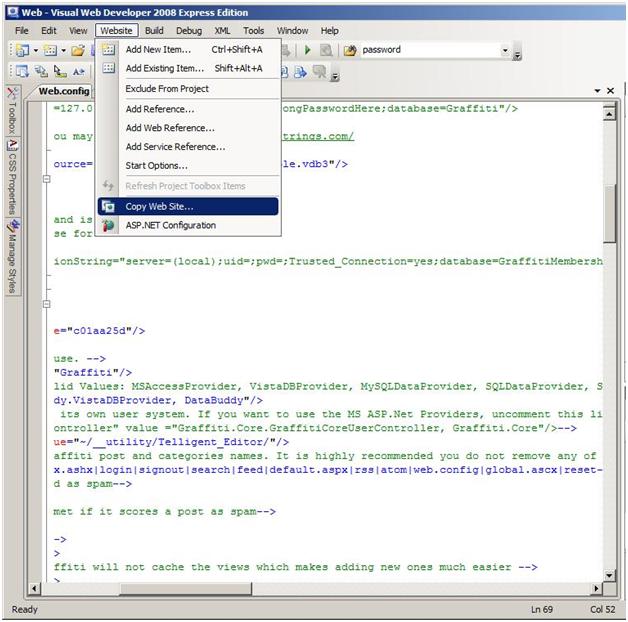The height and width of the screenshot is (622, 628).
Task: Click the horizontal scrollbar left arrow
Action: [34, 588]
